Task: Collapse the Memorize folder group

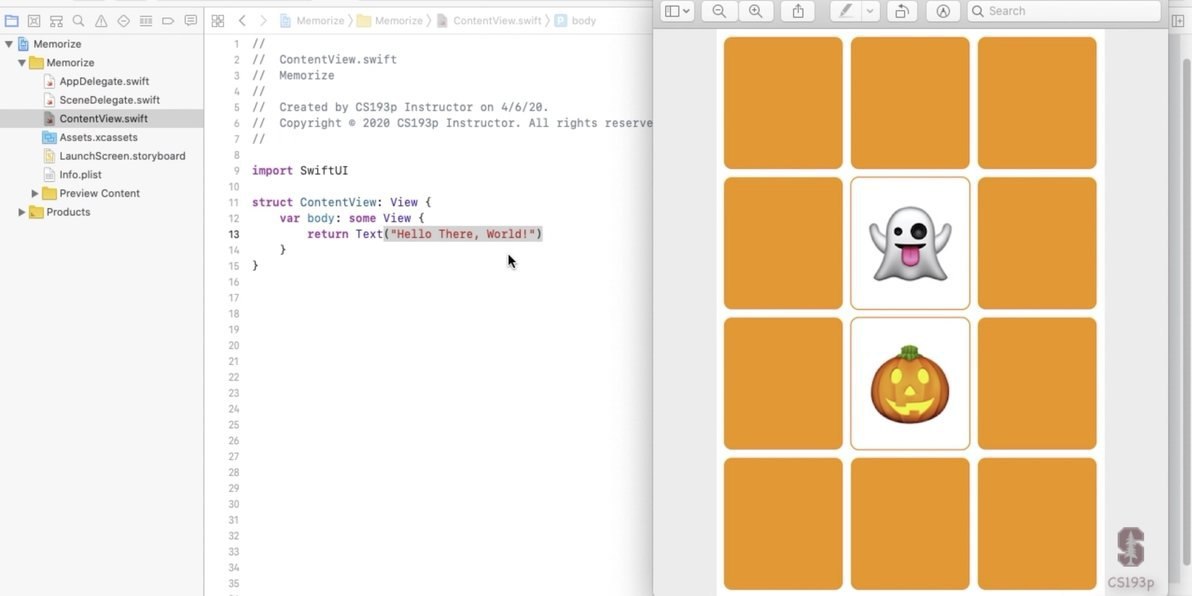Action: pos(22,62)
